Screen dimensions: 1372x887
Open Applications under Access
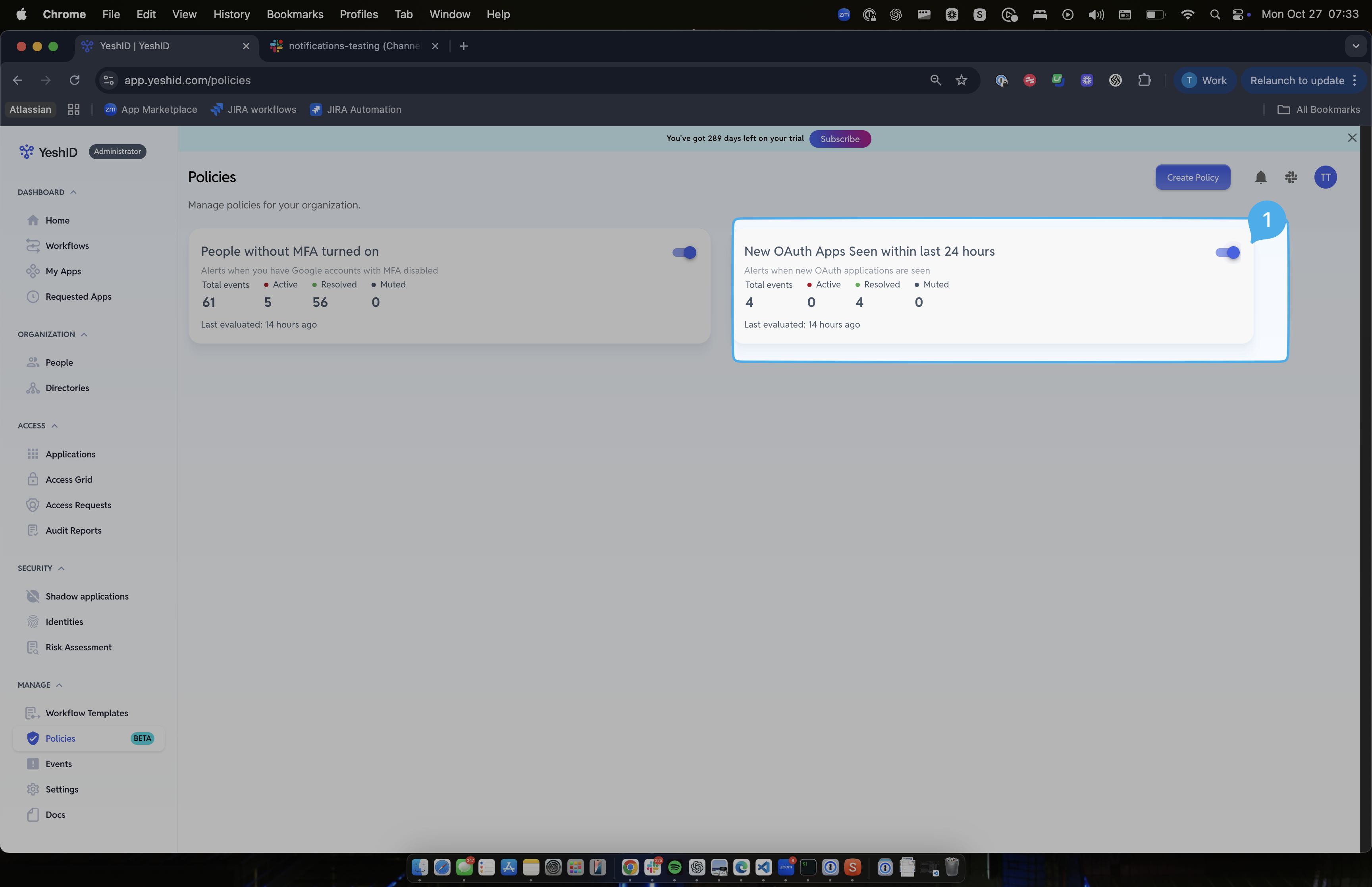pos(70,455)
